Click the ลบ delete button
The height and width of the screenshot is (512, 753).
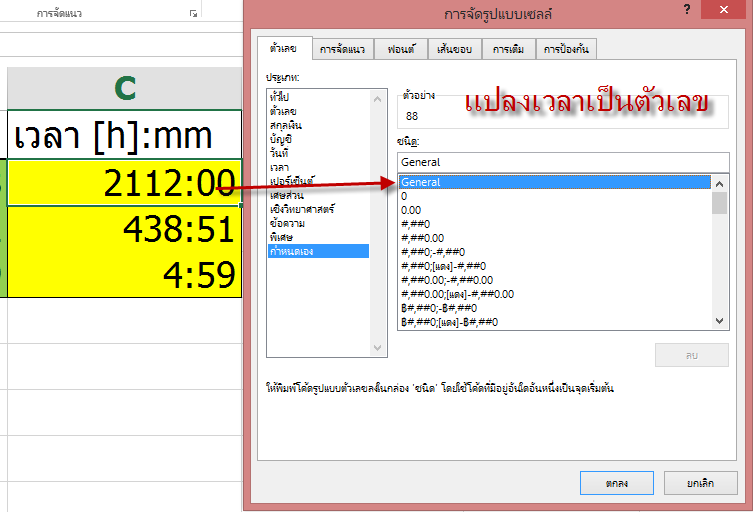coord(692,355)
